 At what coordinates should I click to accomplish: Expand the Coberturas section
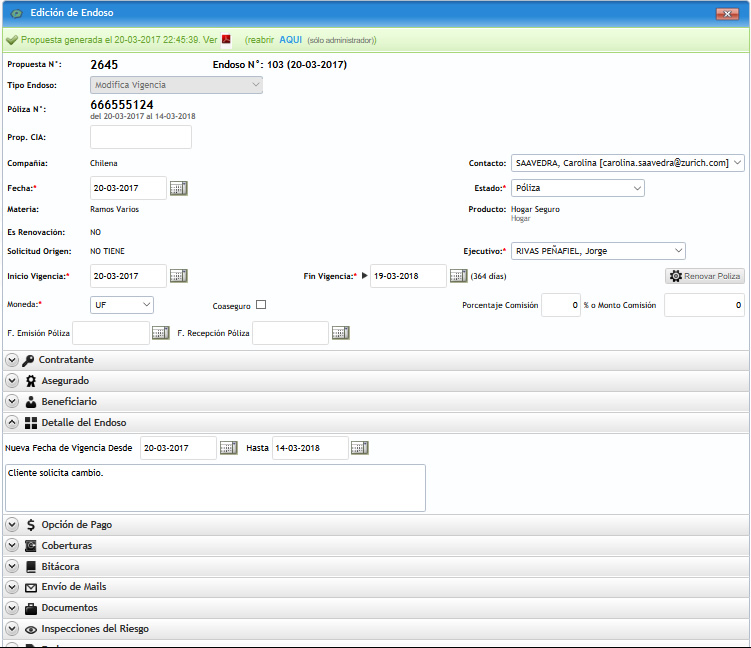coord(12,546)
